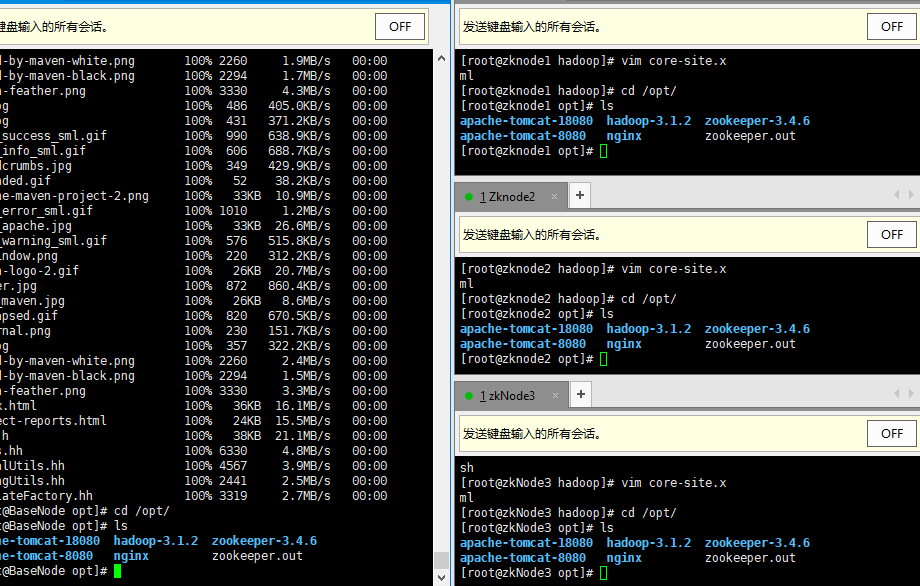Click zookeeper.out in zknode2 listing
This screenshot has height=586, width=920.
click(750, 344)
